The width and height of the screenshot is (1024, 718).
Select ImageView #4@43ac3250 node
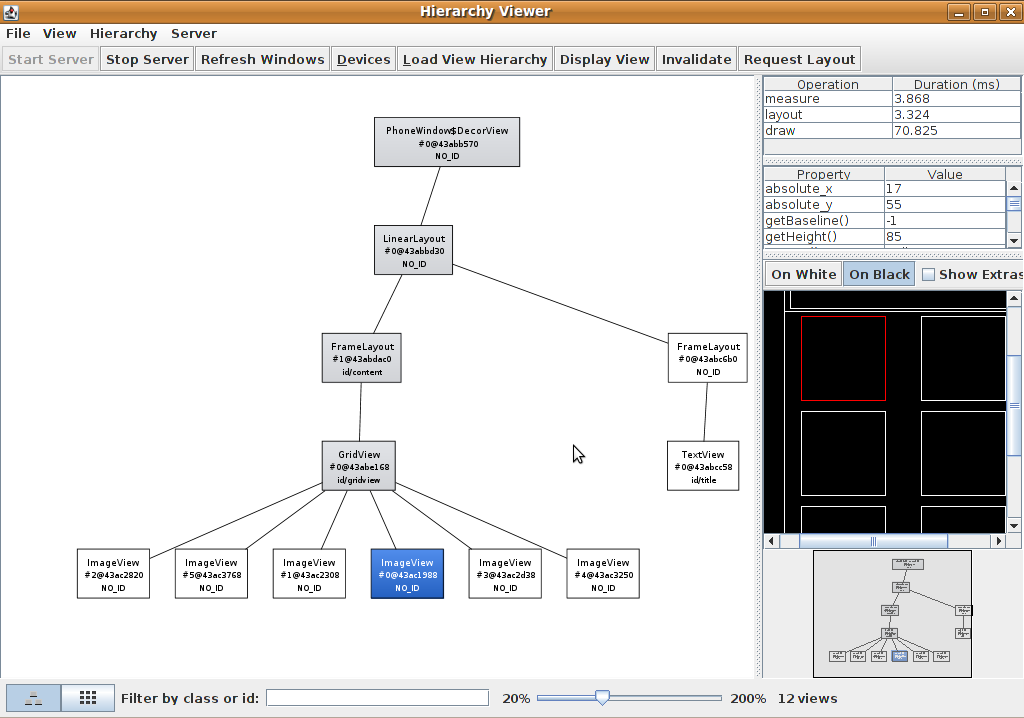click(x=603, y=574)
